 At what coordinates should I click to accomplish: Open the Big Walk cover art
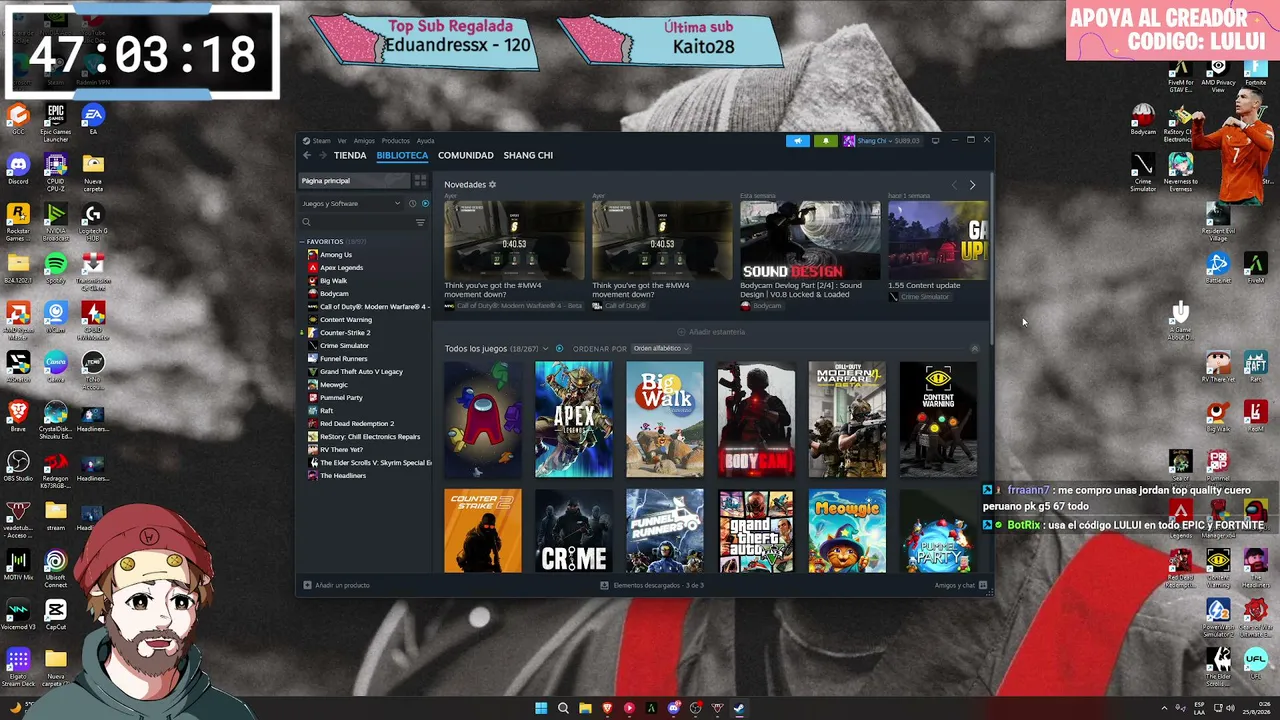tap(665, 420)
